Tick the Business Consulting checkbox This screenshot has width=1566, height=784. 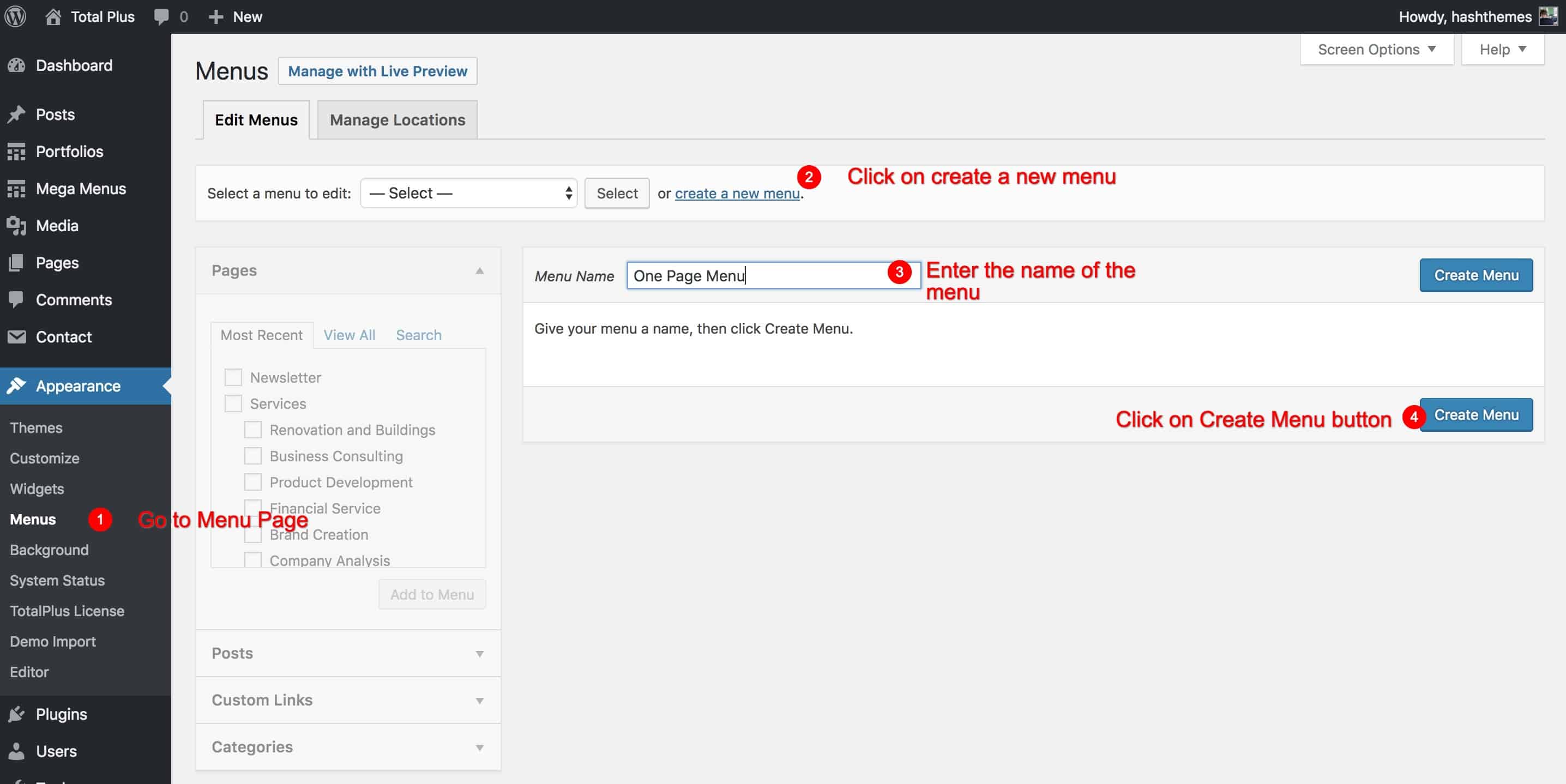[x=253, y=456]
